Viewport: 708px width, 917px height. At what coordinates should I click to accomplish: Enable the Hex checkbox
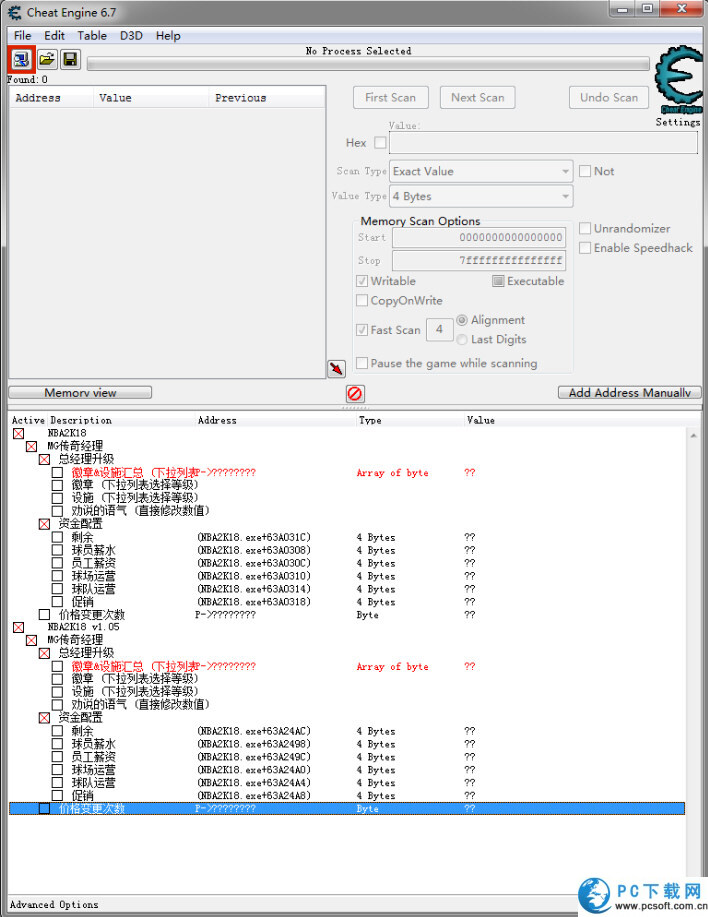[x=380, y=143]
